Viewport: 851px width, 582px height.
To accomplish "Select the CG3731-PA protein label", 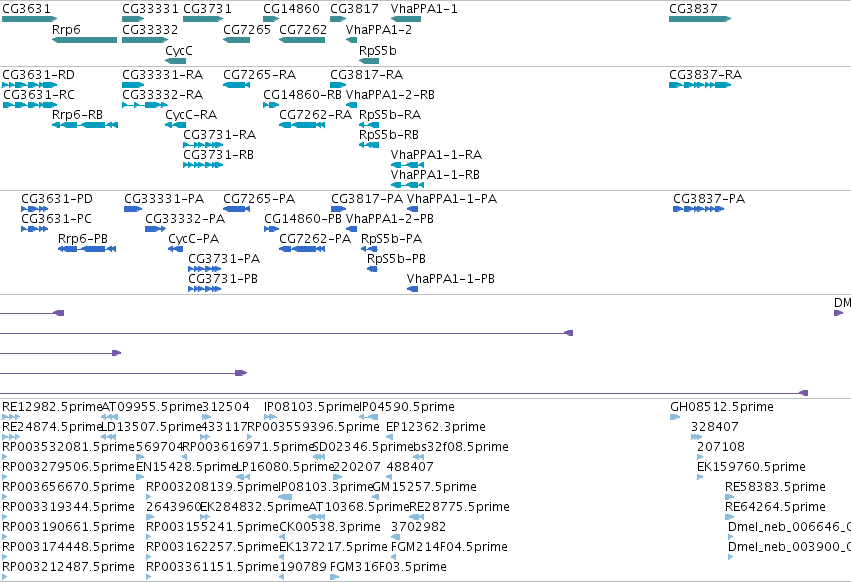I will (x=224, y=259).
